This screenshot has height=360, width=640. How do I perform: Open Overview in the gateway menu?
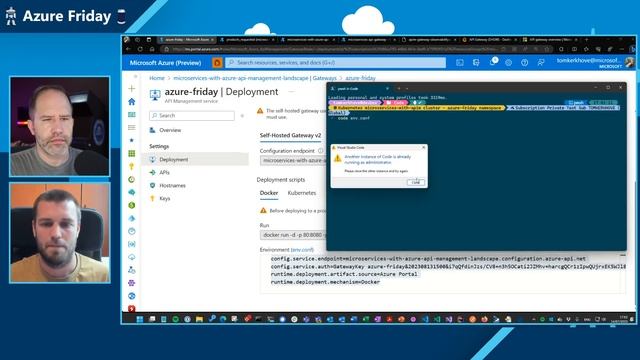[x=170, y=130]
